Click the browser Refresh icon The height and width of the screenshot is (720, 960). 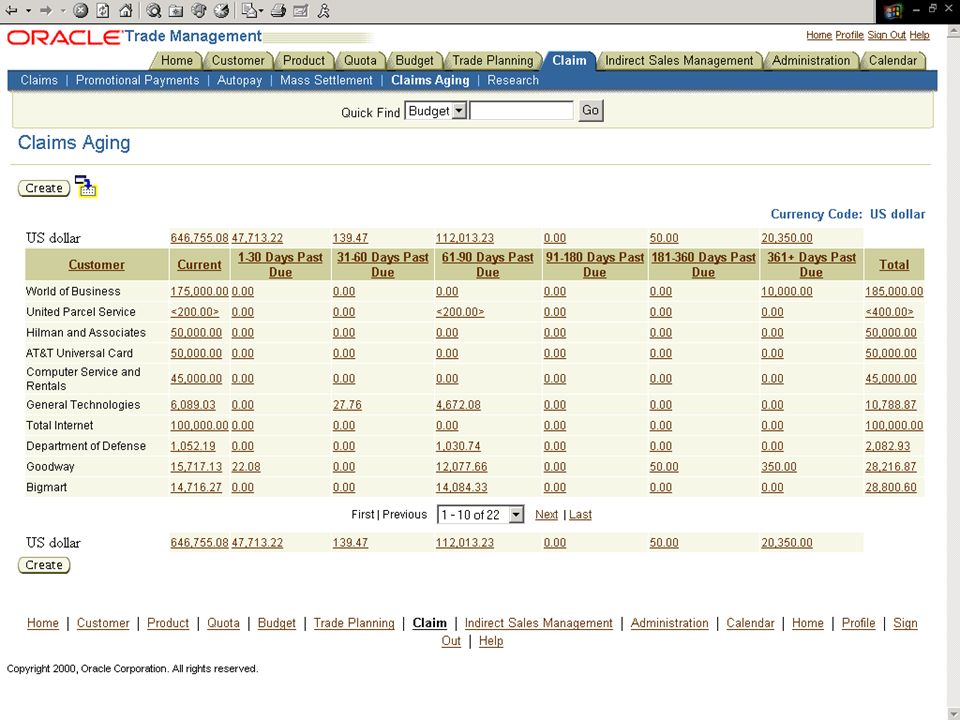[103, 10]
